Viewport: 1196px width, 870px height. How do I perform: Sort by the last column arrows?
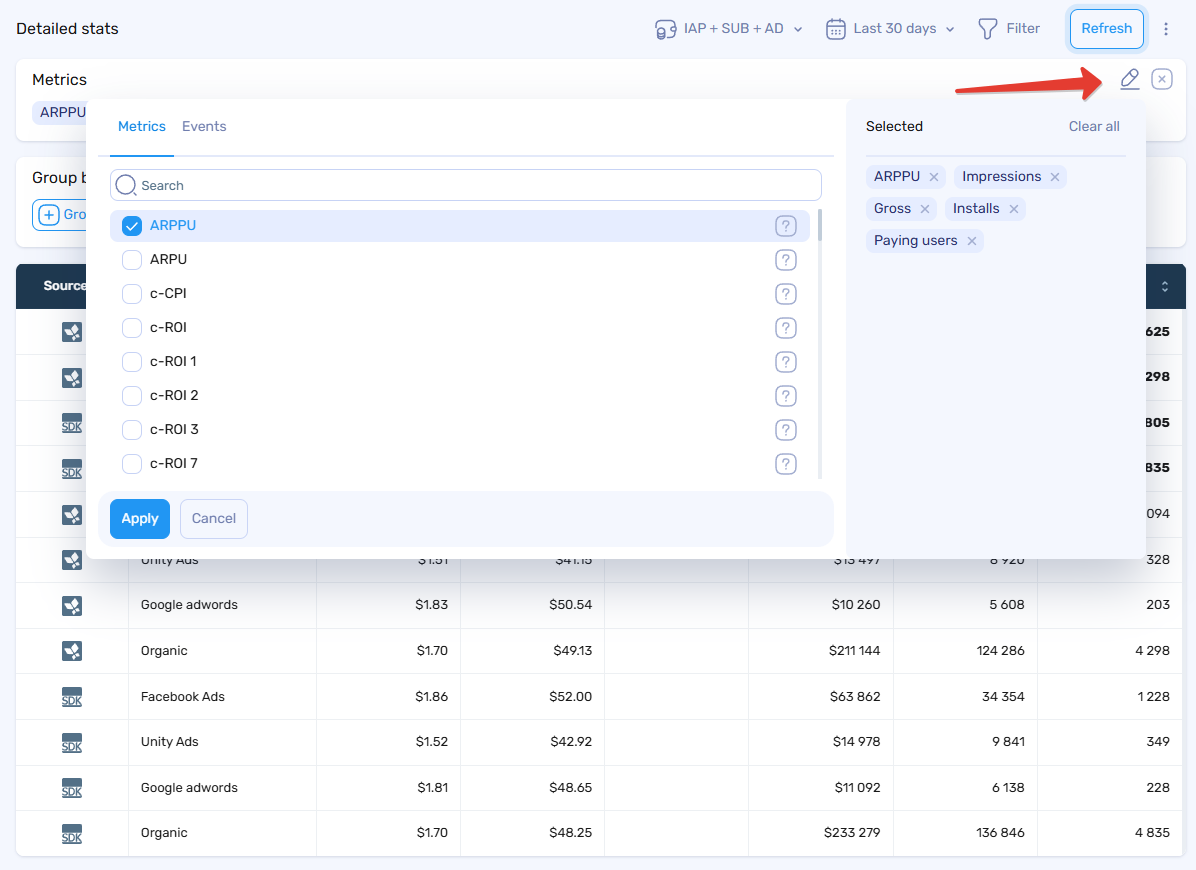1164,287
